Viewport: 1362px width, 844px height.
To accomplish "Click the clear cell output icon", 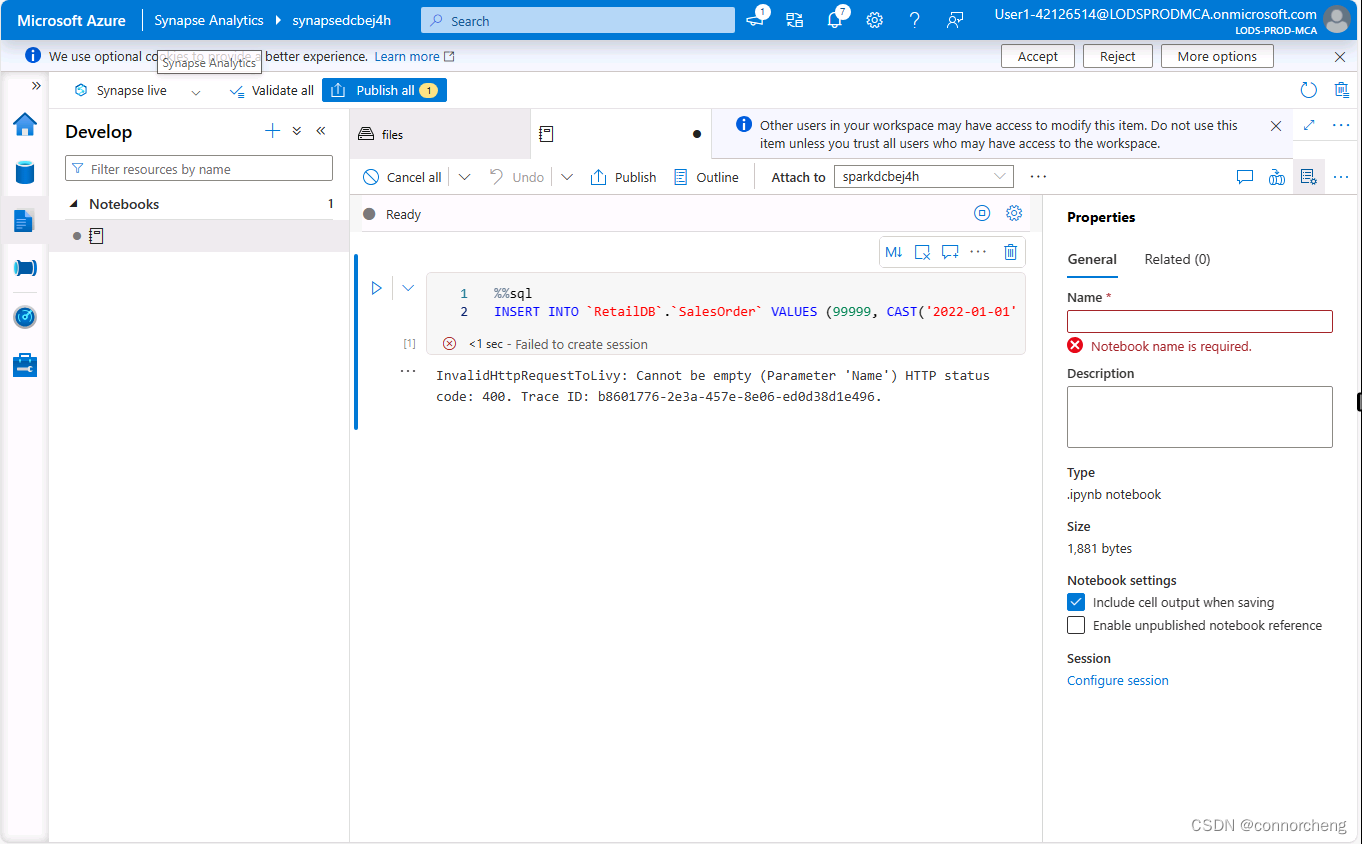I will (922, 252).
